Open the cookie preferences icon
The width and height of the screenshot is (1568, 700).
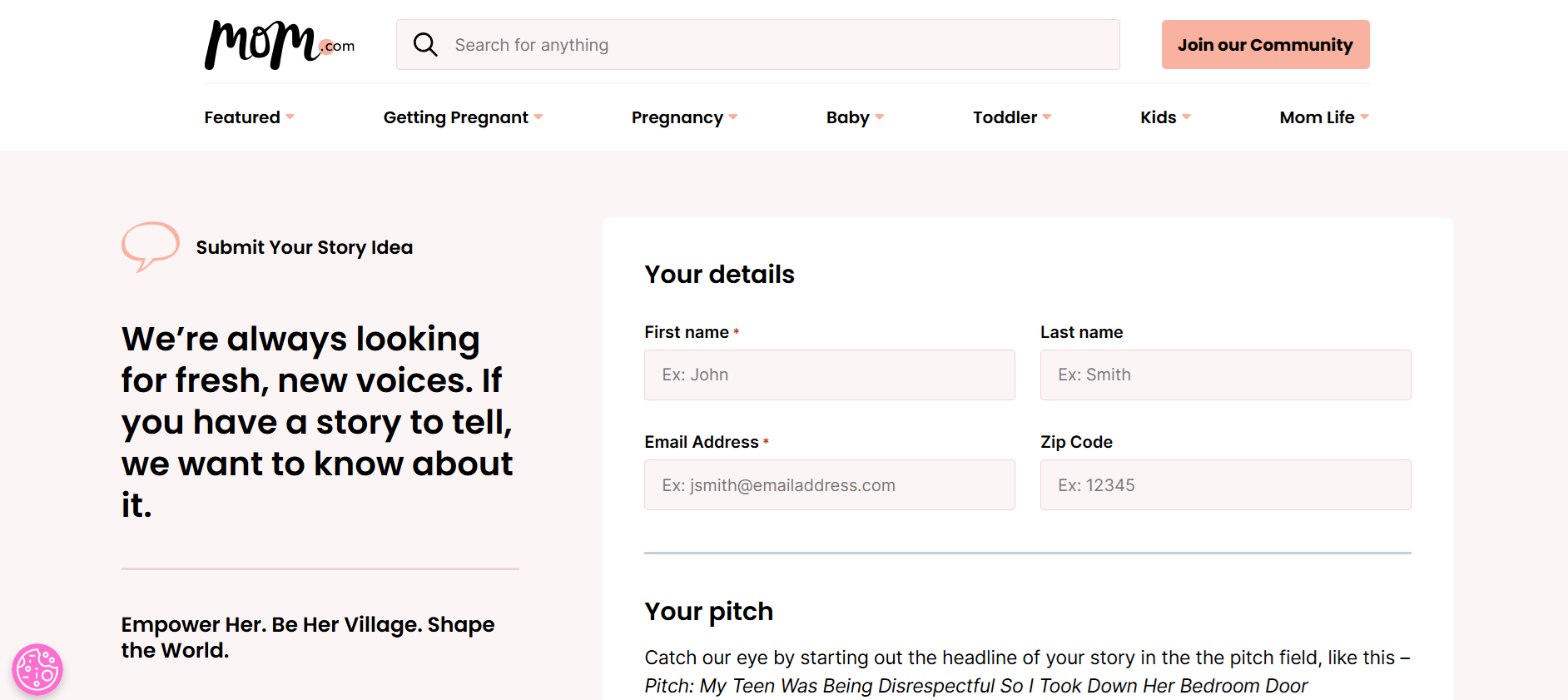[37, 669]
